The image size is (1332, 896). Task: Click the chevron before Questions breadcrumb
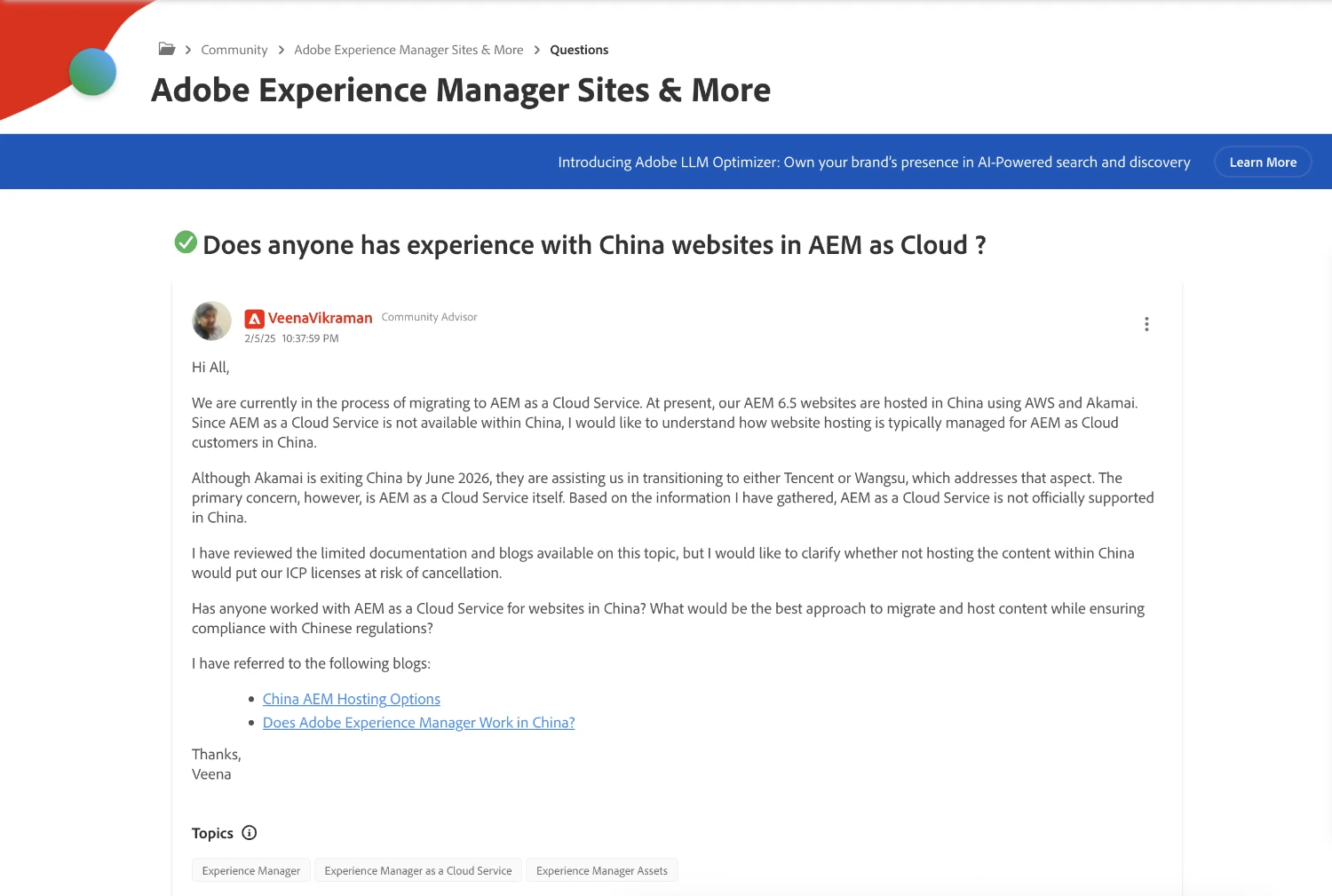(x=537, y=50)
